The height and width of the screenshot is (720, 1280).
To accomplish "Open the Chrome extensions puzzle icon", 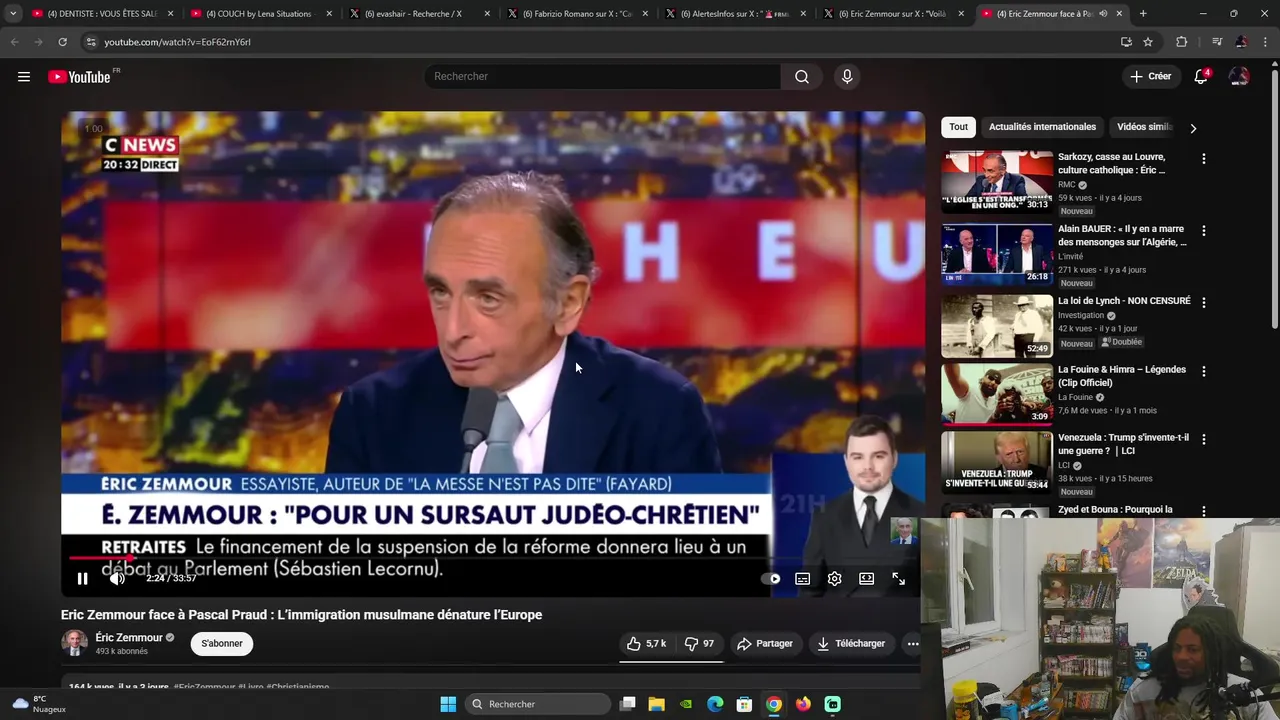I will point(1182,42).
